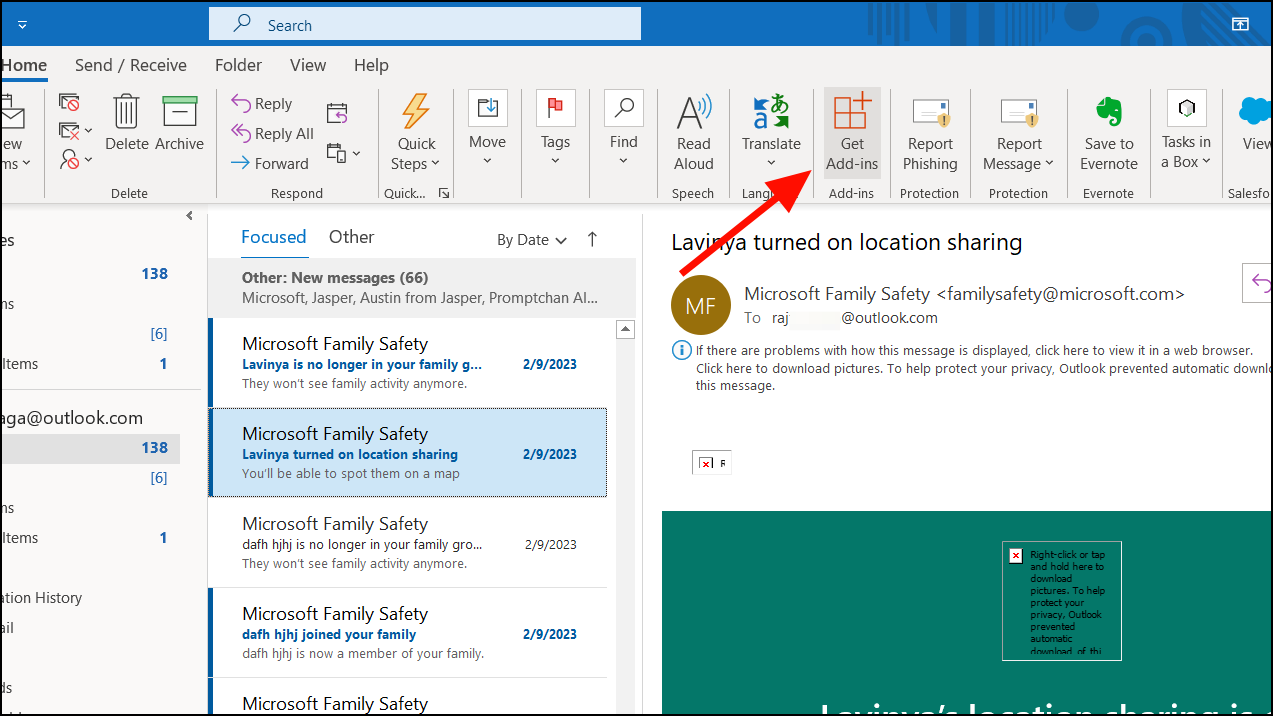
Task: Click the Report Phishing button
Action: (x=931, y=132)
